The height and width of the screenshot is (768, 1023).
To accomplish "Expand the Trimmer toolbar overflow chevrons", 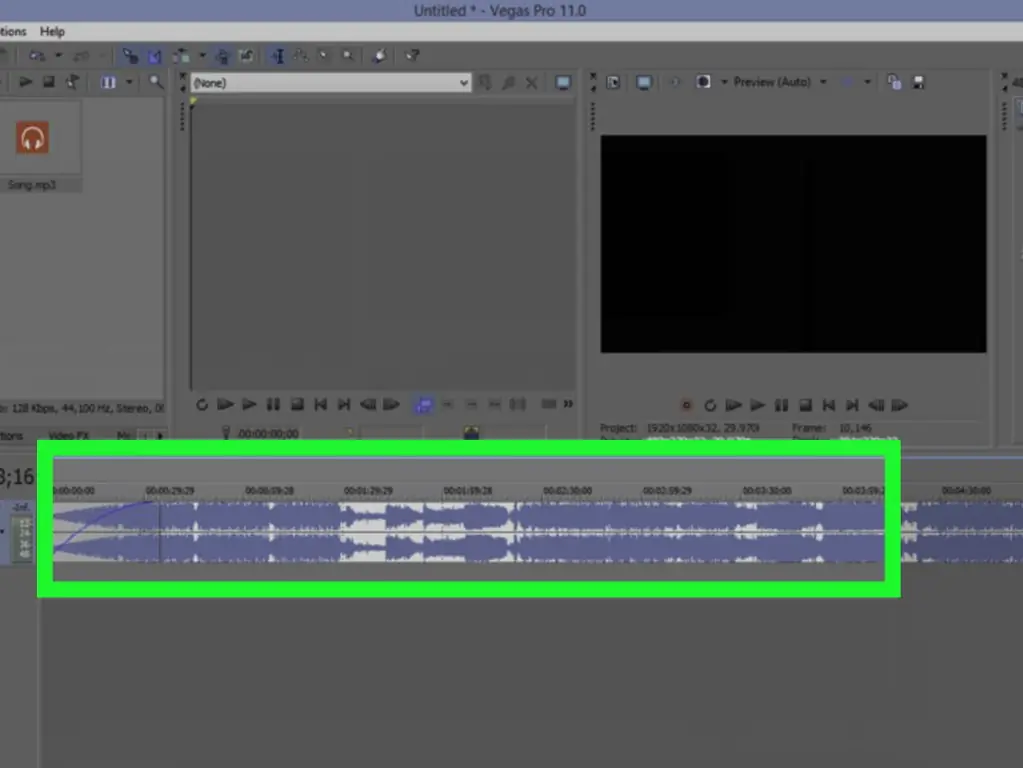I will [x=568, y=405].
